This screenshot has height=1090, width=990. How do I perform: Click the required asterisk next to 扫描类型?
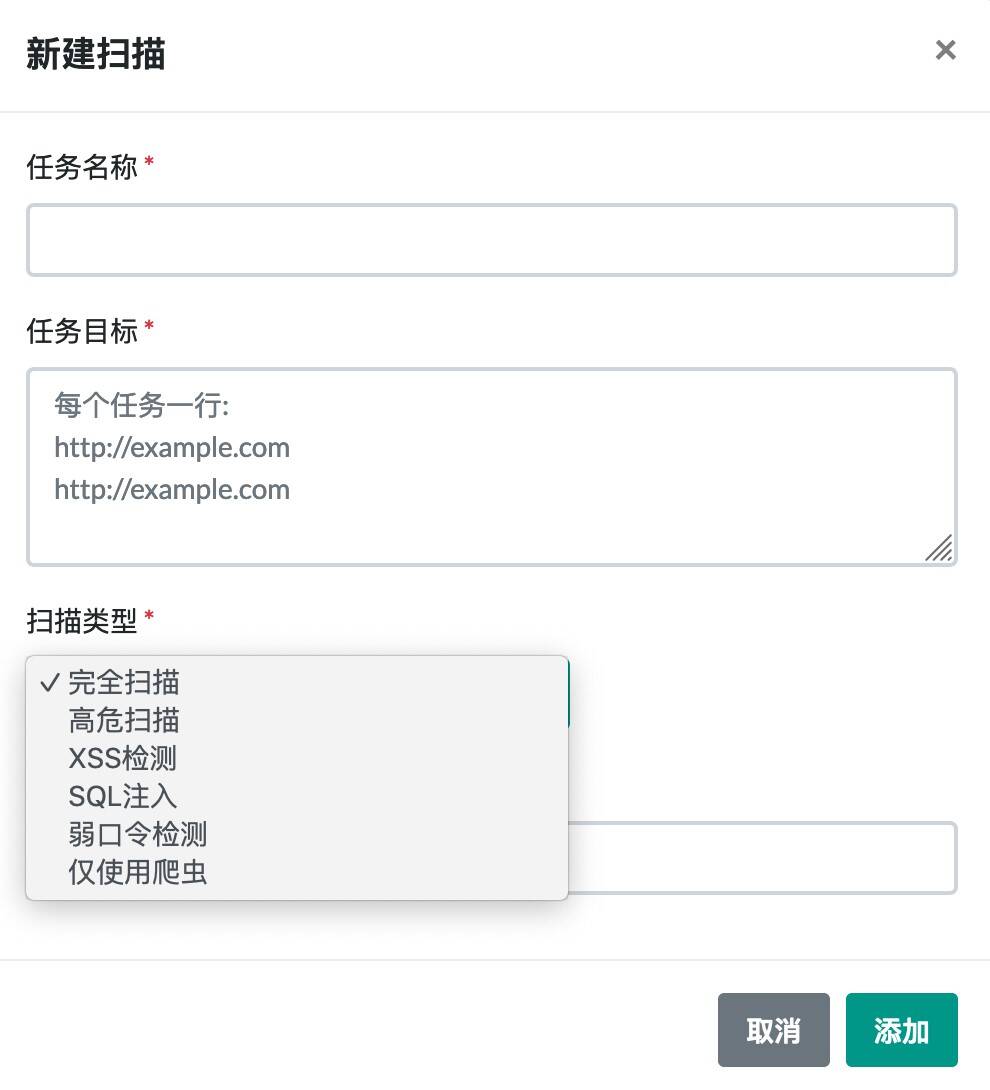coord(149,615)
